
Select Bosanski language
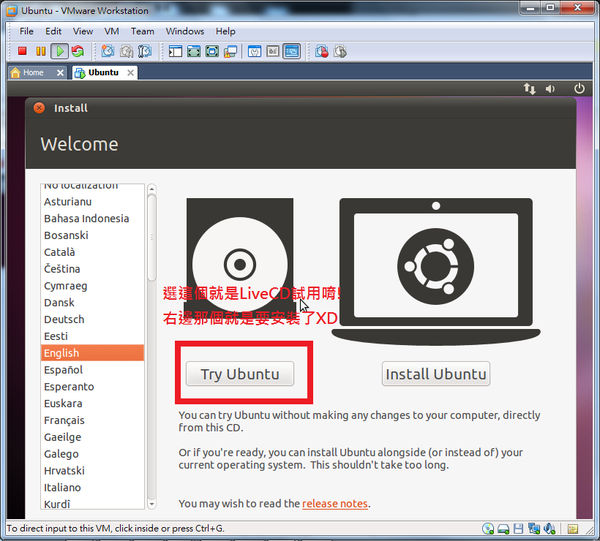click(x=92, y=235)
